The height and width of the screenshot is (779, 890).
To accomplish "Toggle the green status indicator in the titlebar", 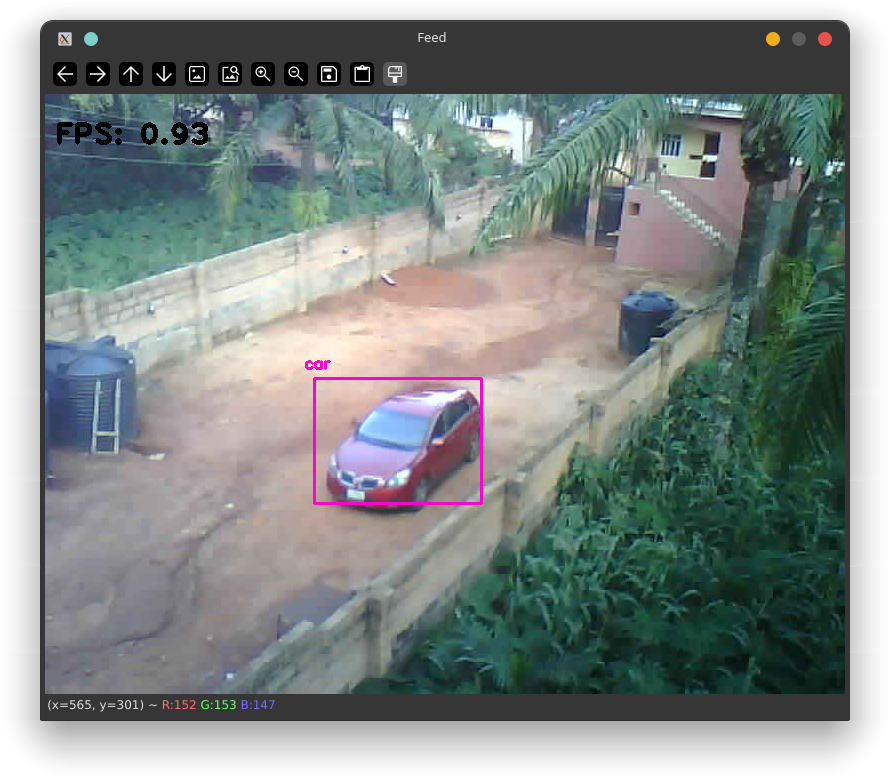I will pos(91,38).
